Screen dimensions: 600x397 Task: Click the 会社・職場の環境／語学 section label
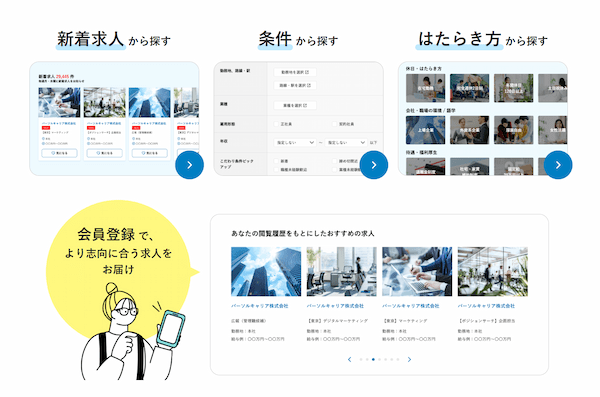pos(431,111)
